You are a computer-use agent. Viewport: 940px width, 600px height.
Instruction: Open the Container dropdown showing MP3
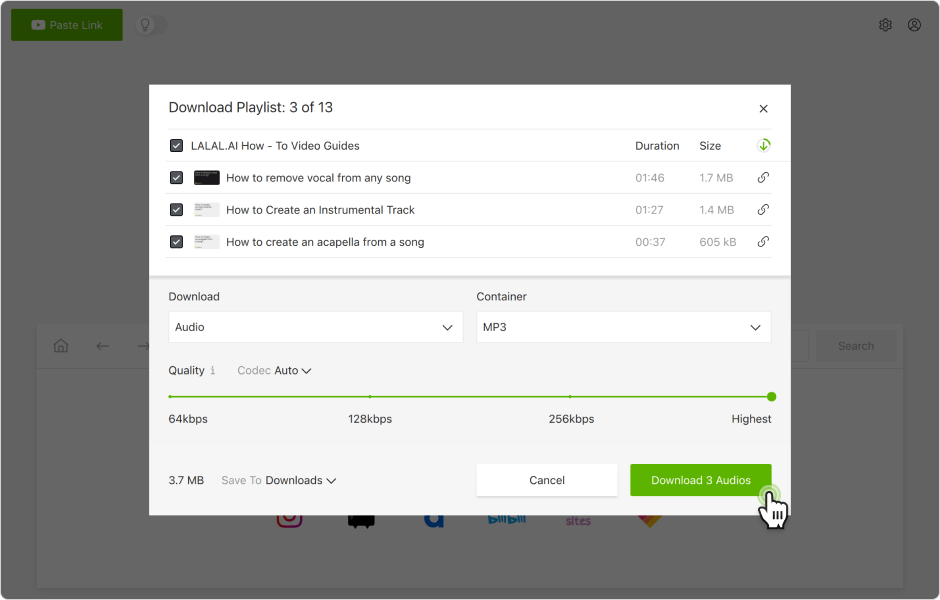tap(623, 327)
